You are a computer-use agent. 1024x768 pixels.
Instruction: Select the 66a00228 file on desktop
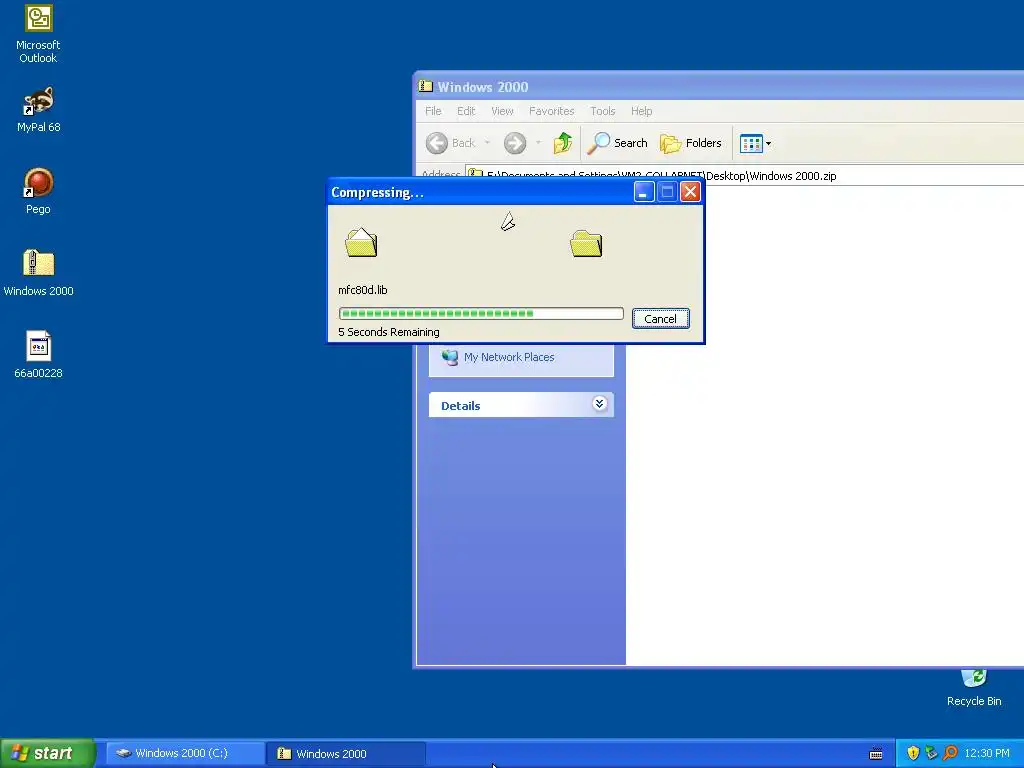pos(38,355)
